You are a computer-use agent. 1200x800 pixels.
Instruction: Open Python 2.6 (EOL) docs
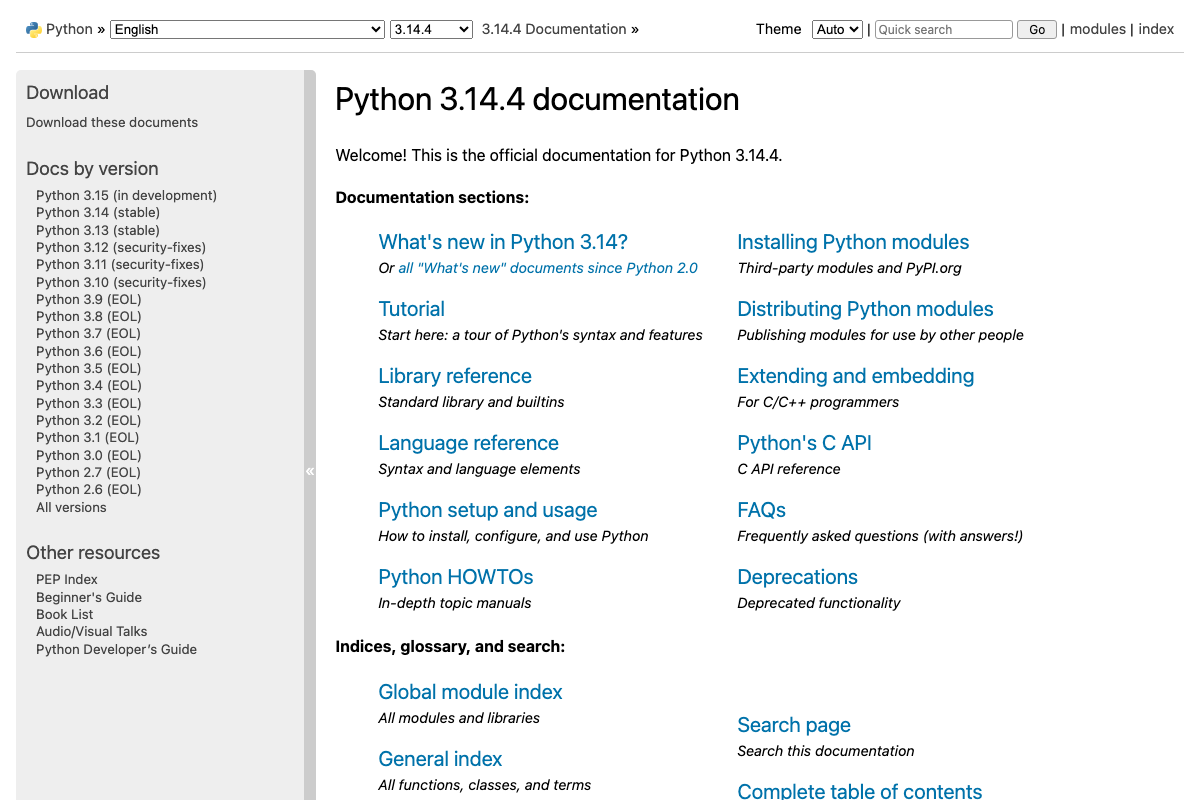(x=89, y=489)
